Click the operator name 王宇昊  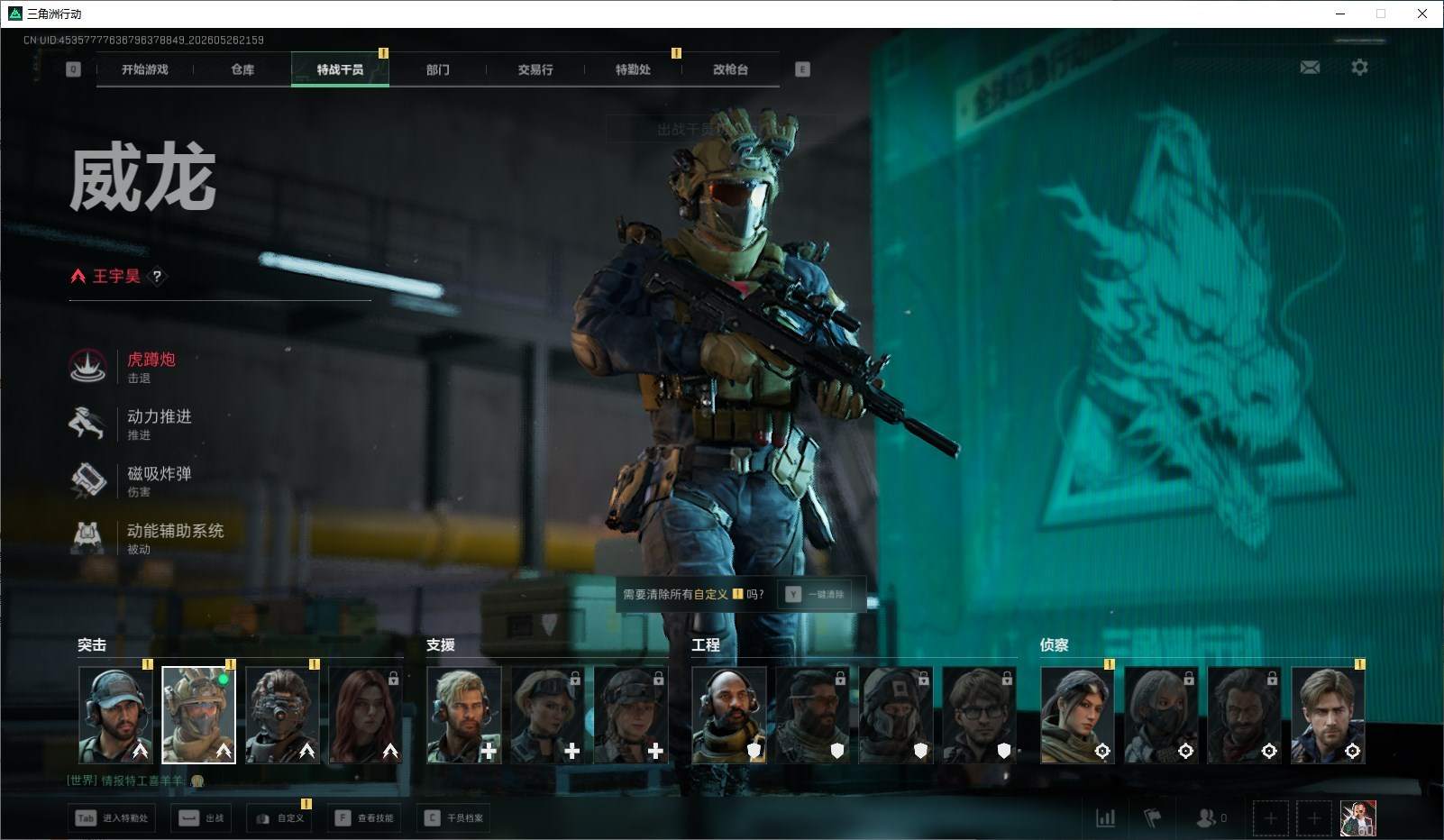116,277
